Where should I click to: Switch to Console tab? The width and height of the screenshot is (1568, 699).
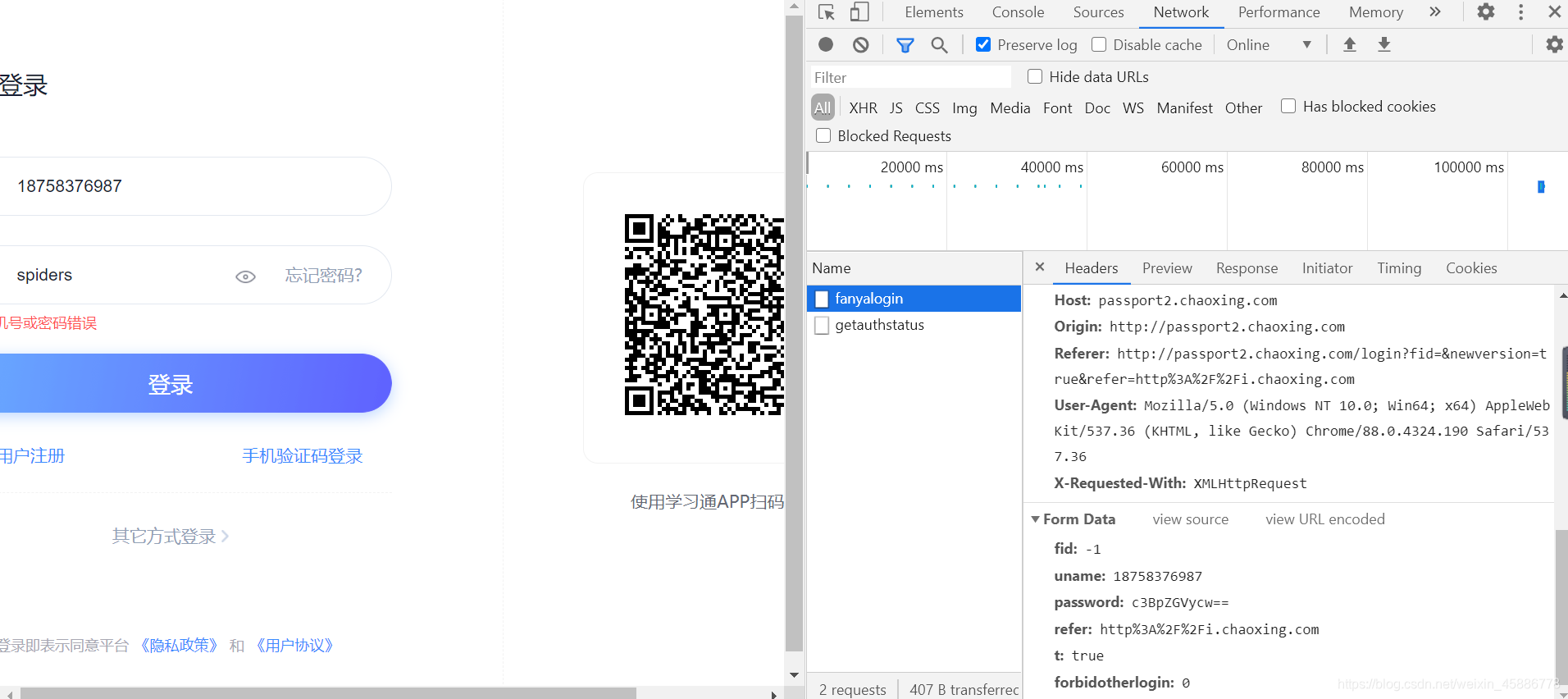(x=1018, y=12)
